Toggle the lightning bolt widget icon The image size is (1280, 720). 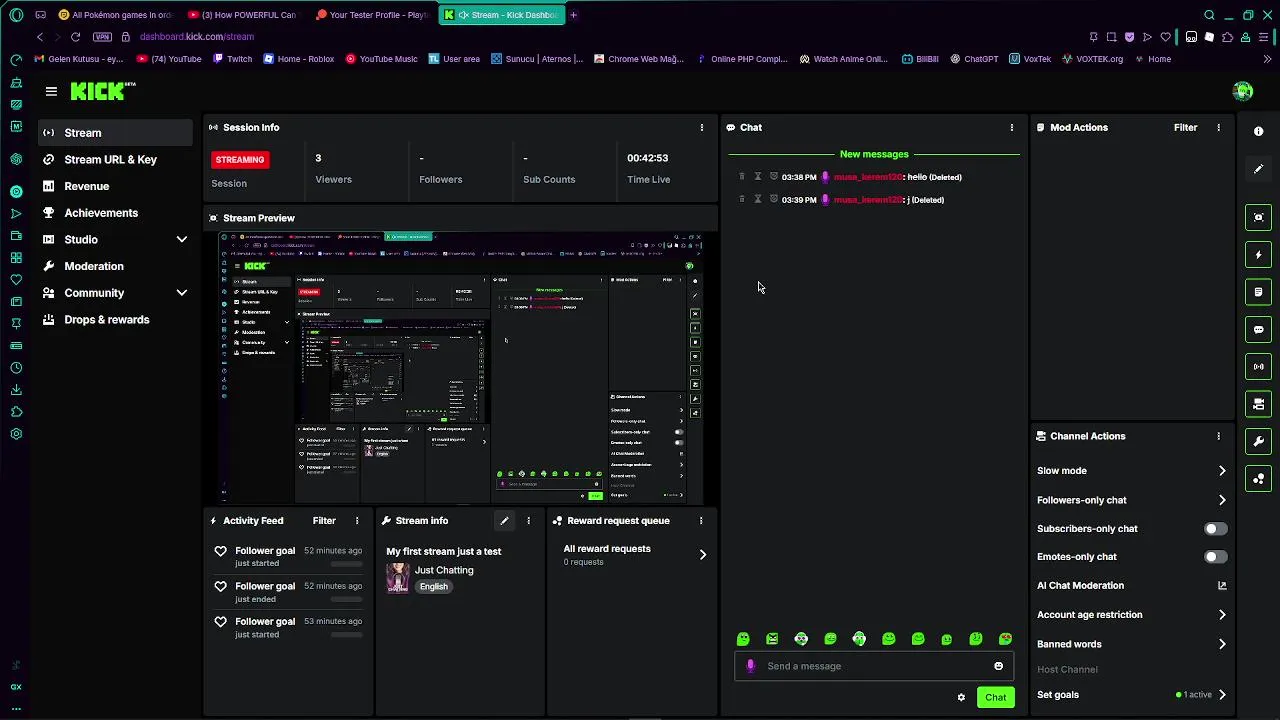(1258, 255)
